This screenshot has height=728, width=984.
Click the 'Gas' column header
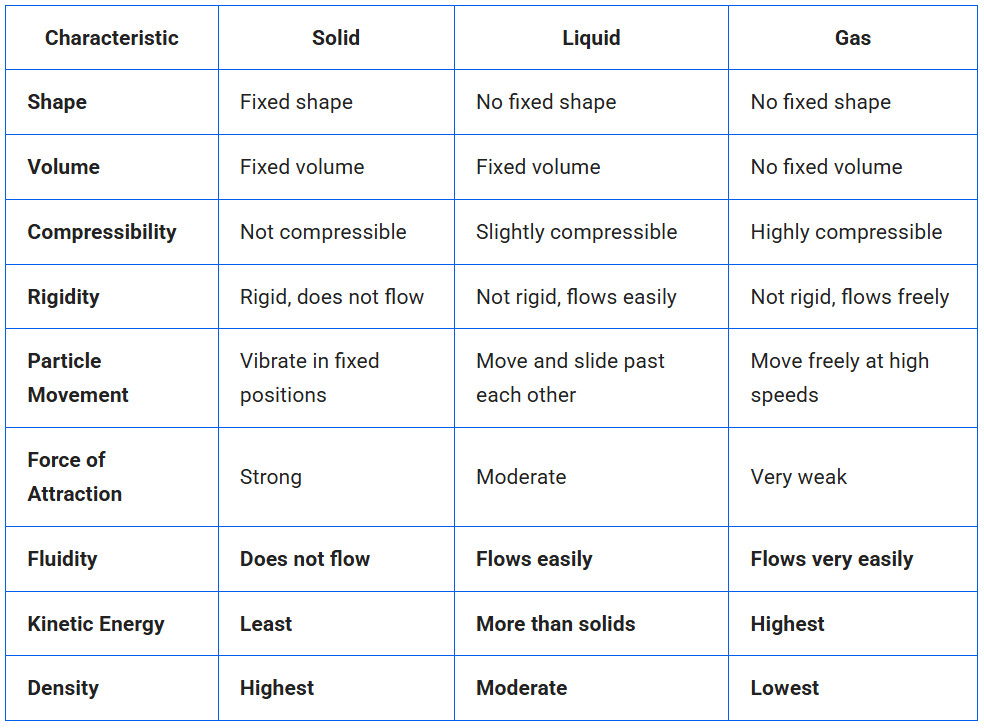point(853,38)
